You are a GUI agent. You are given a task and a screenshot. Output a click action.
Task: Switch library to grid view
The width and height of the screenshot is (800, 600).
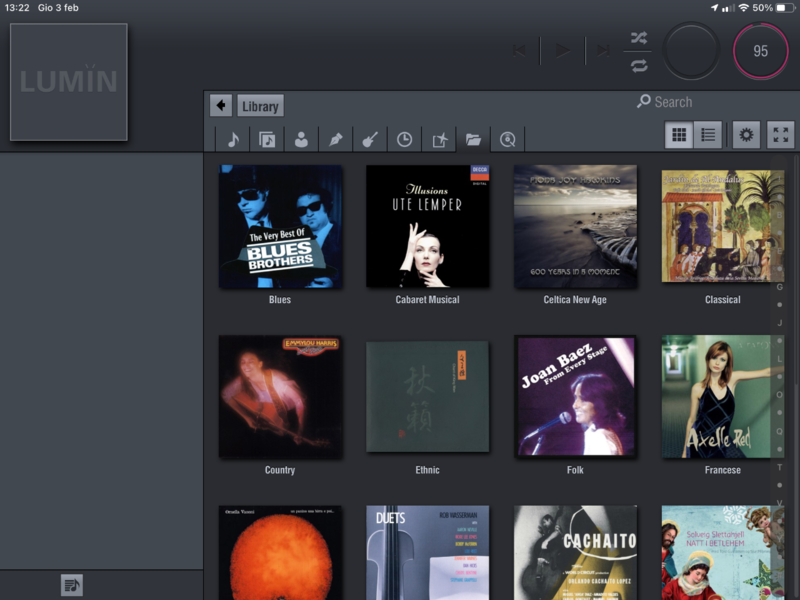pos(679,135)
